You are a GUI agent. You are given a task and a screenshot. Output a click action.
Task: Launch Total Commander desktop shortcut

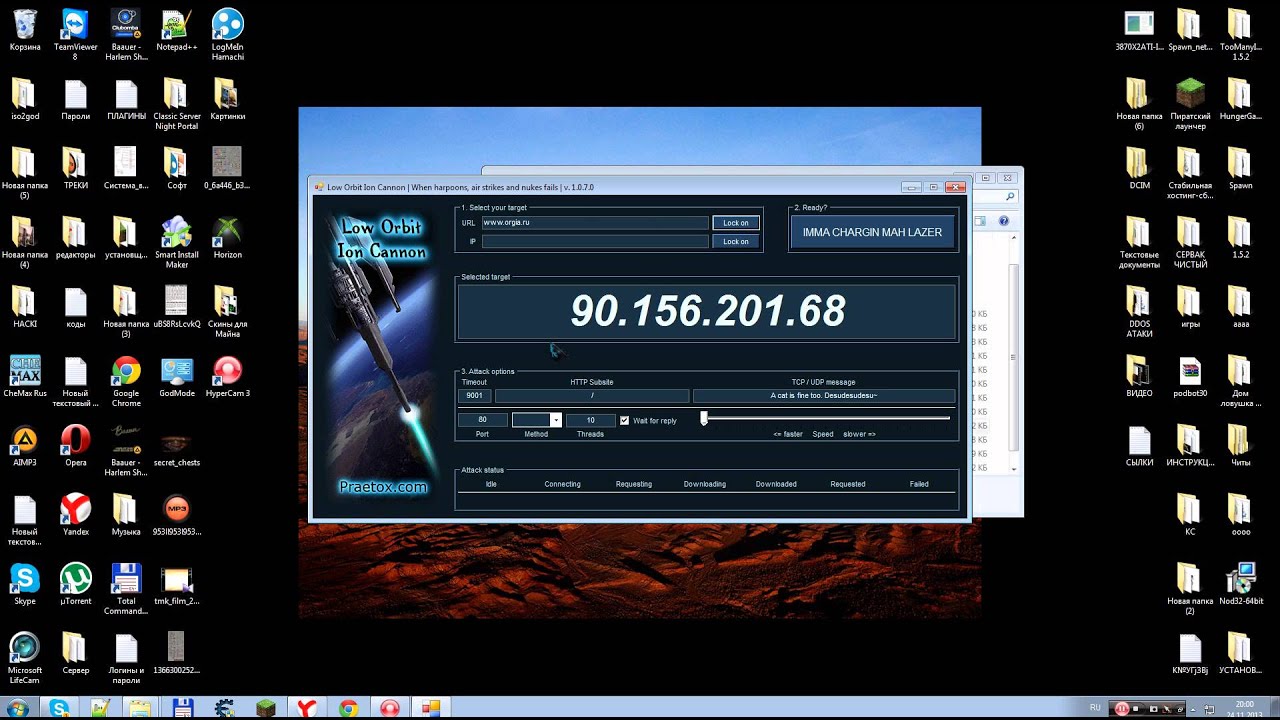pyautogui.click(x=125, y=589)
